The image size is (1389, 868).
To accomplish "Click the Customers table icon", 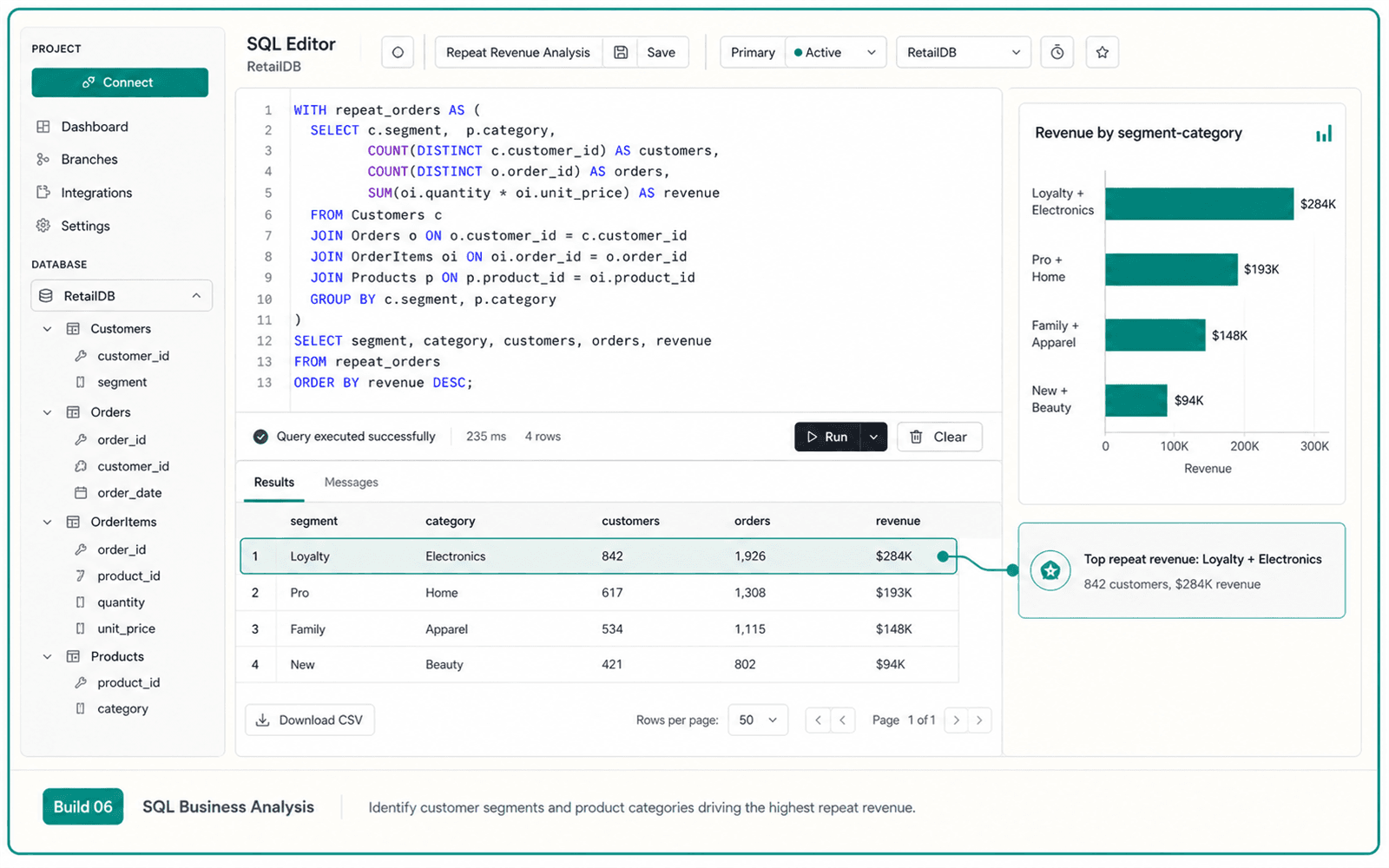I will coord(74,329).
